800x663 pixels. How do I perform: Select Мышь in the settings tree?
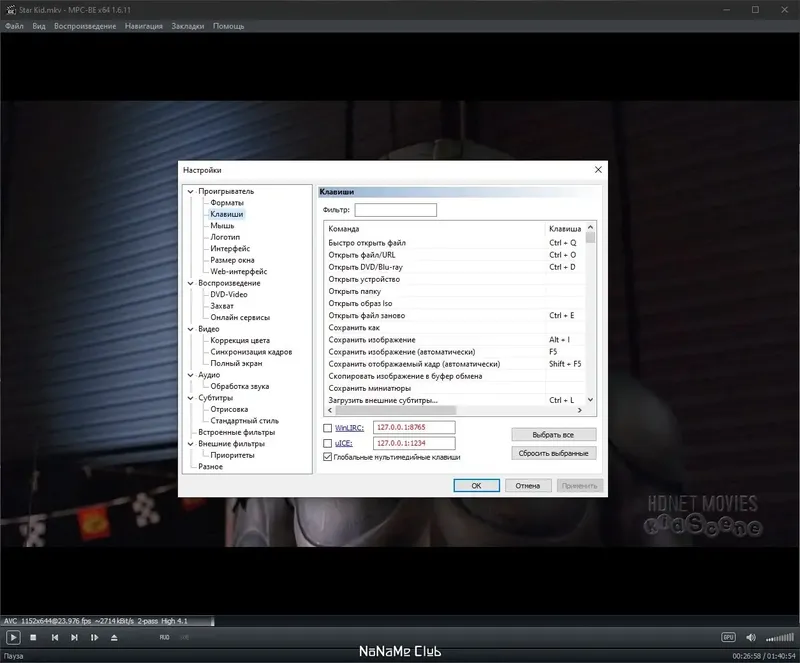click(222, 226)
